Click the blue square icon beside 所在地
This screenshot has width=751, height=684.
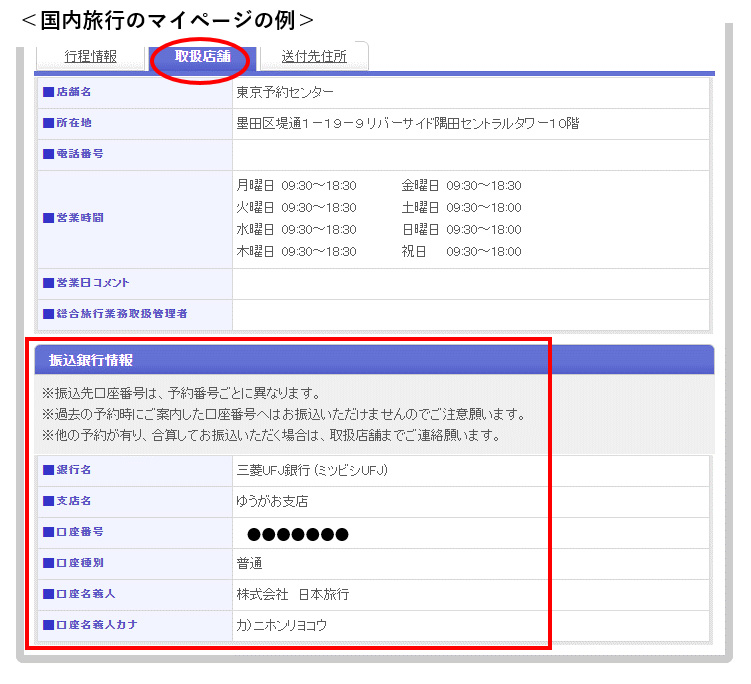pos(48,123)
